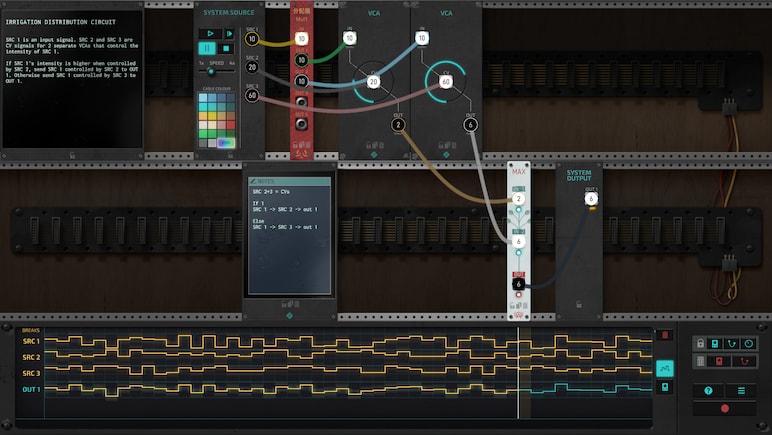Open the NOTES title bar
Screen dimensions: 772x435
290,182
